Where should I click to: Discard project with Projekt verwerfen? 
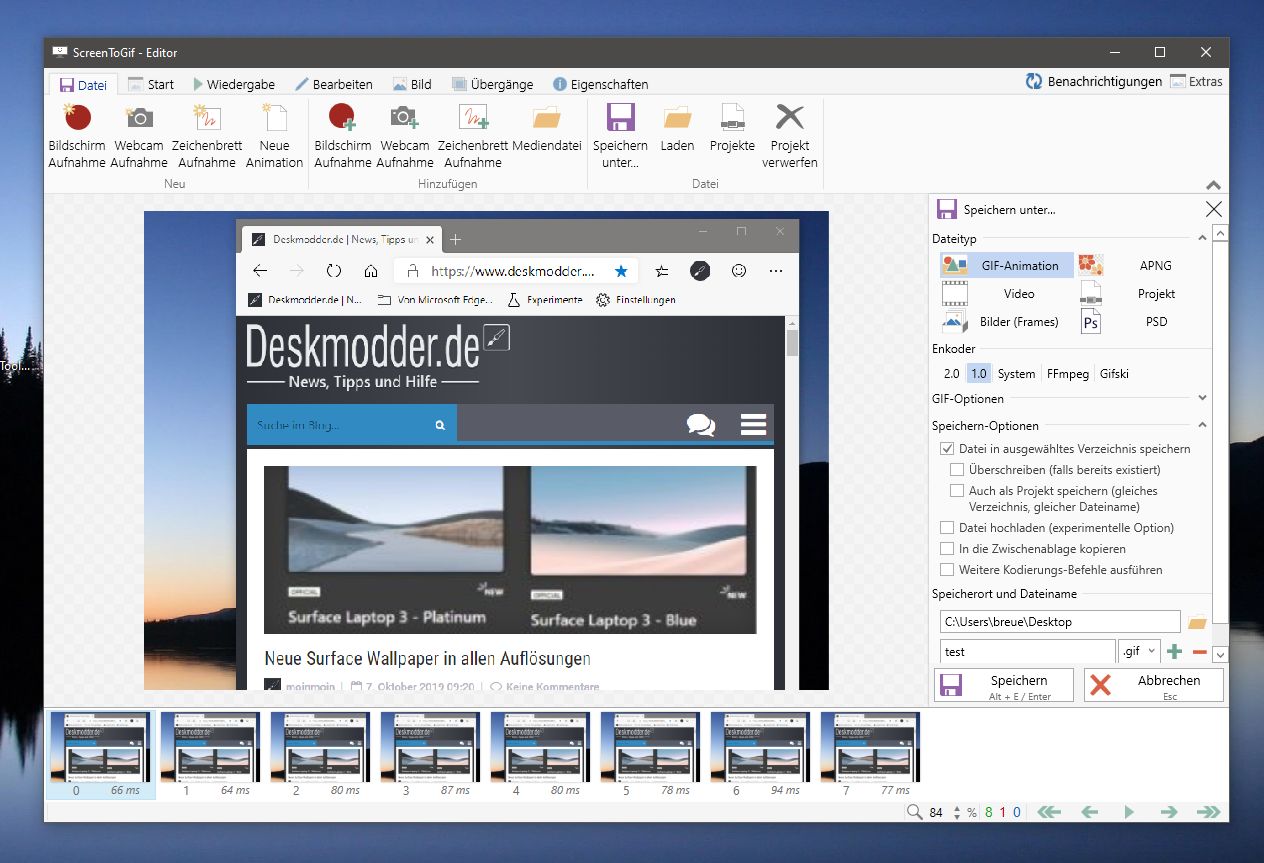[x=790, y=136]
